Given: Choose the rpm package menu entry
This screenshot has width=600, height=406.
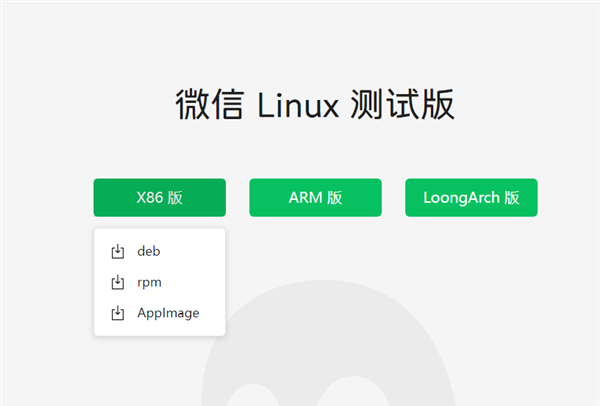Looking at the screenshot, I should coord(150,282).
